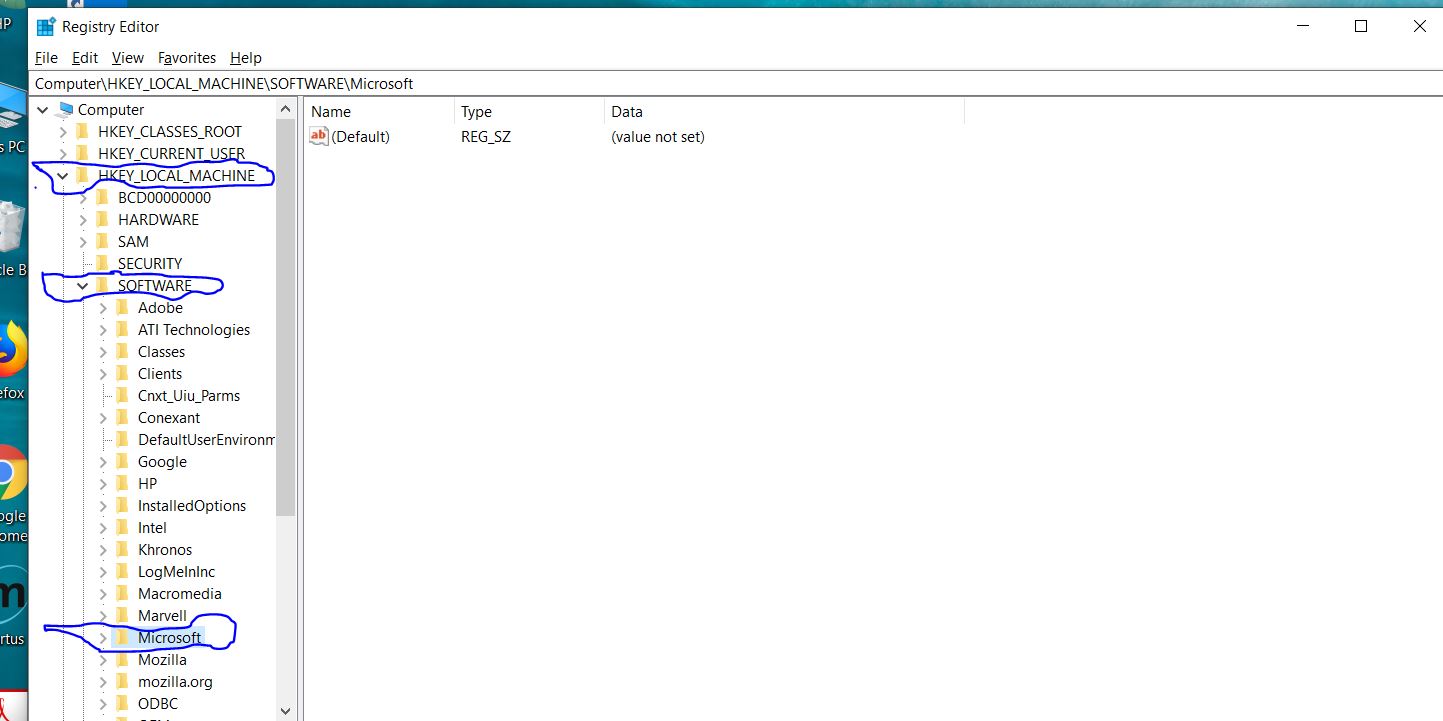Expand HKEY_CLASSES_ROOT chevron
The height and width of the screenshot is (721, 1443).
[x=63, y=132]
